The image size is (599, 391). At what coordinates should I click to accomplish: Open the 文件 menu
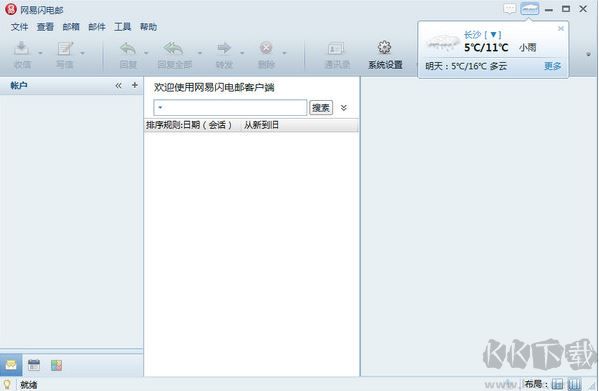point(19,27)
